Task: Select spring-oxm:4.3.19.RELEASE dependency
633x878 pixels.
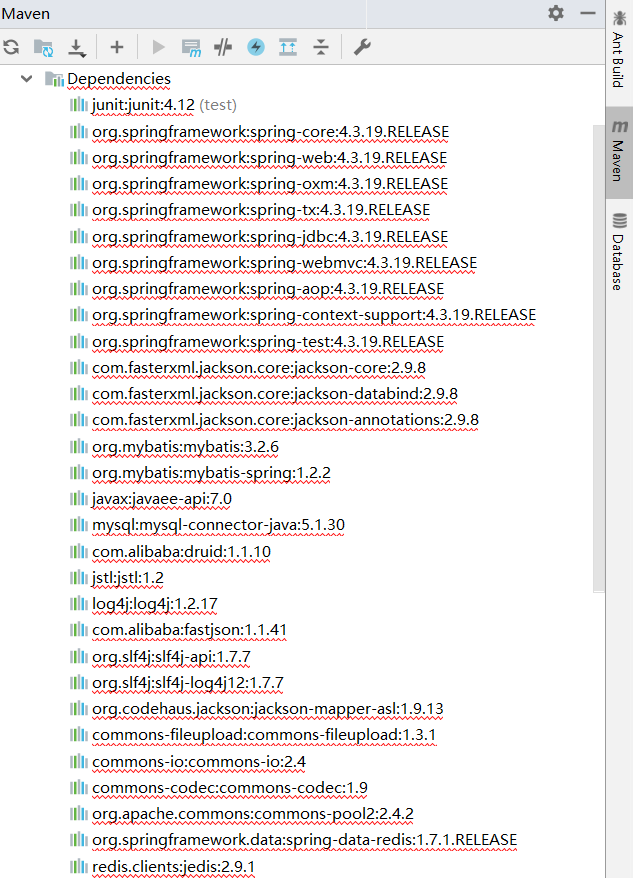Action: (259, 184)
